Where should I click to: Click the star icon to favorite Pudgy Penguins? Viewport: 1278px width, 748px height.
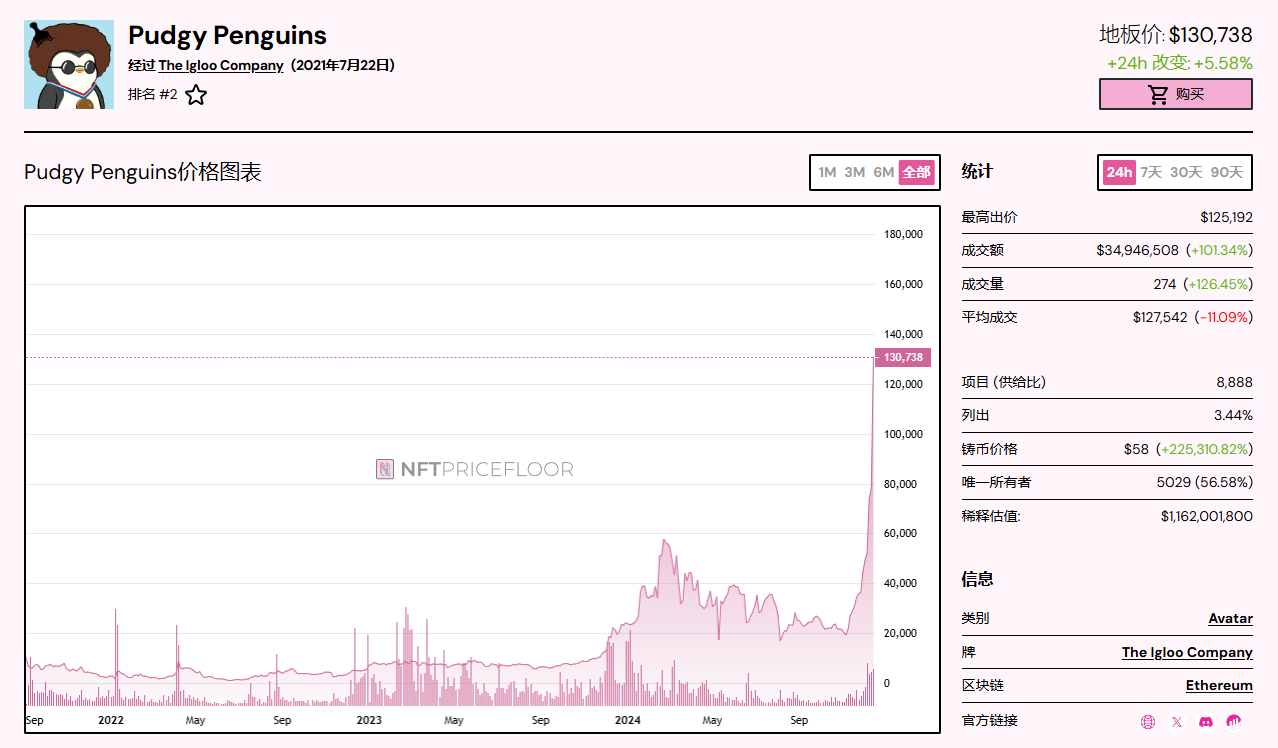pyautogui.click(x=196, y=95)
